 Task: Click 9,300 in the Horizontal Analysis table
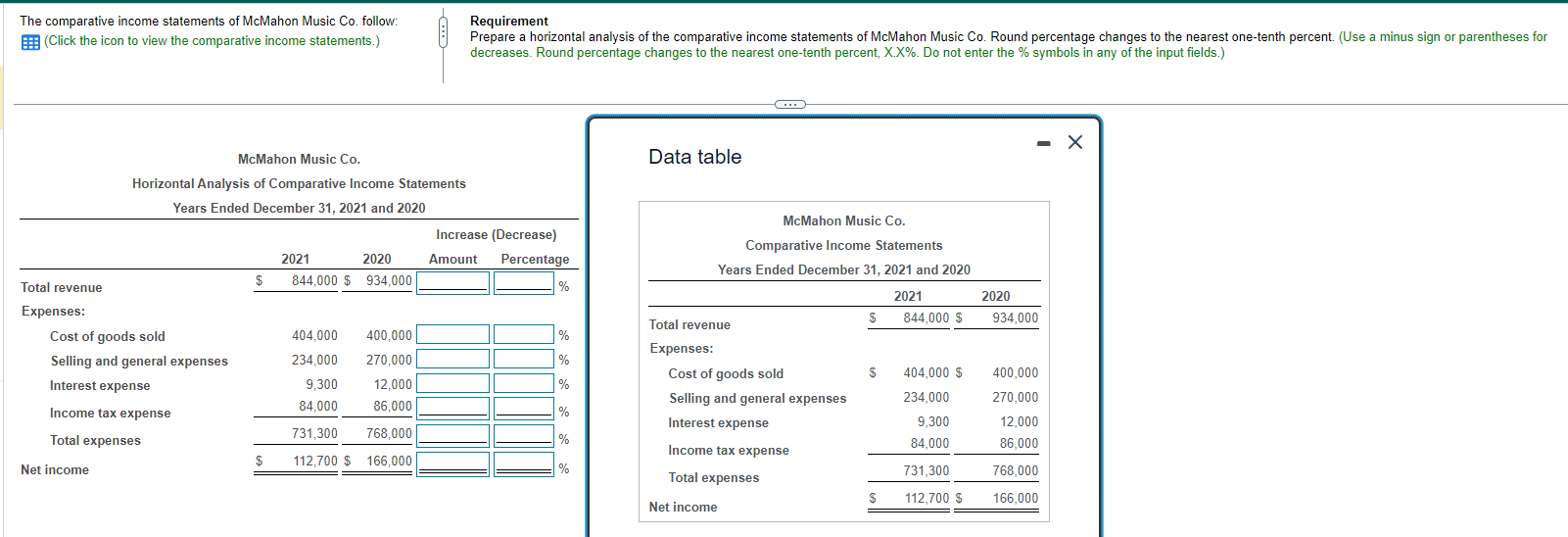tap(321, 384)
